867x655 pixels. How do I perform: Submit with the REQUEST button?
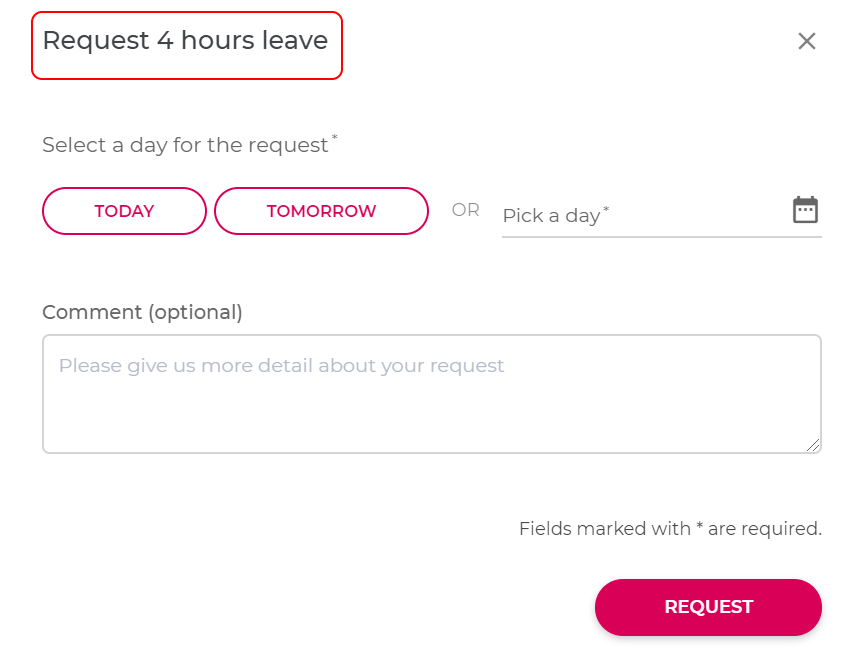click(x=708, y=607)
